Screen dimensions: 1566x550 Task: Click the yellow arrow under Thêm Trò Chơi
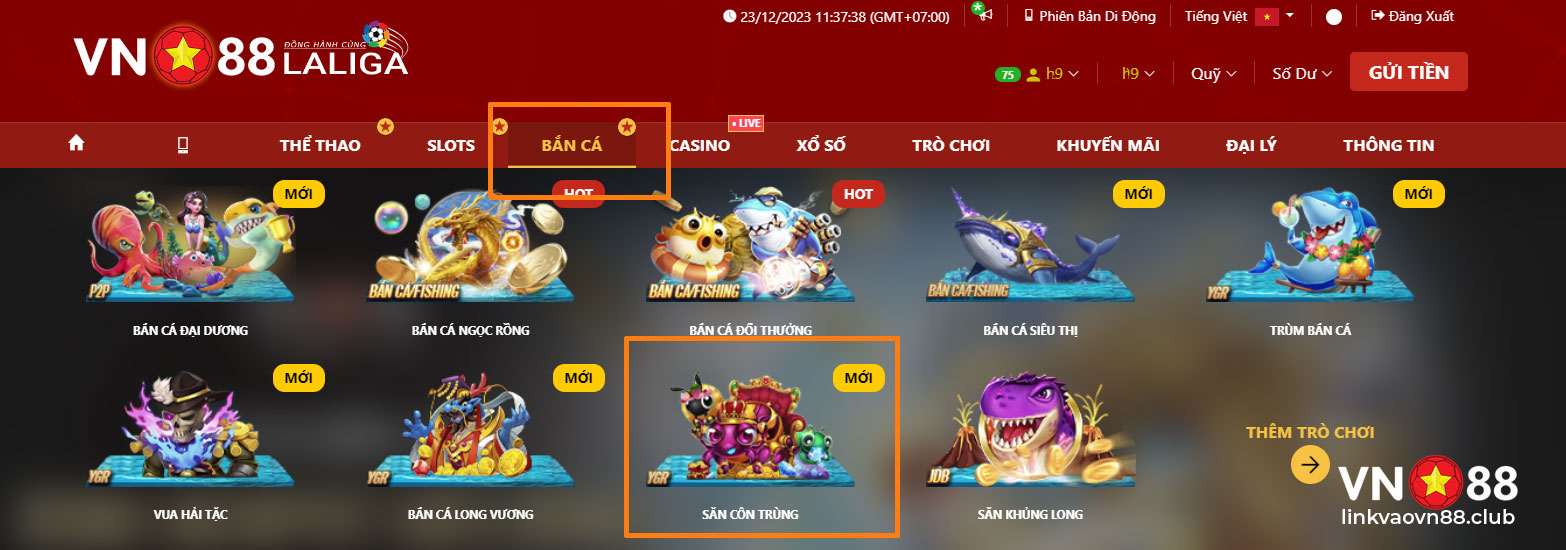click(1310, 464)
